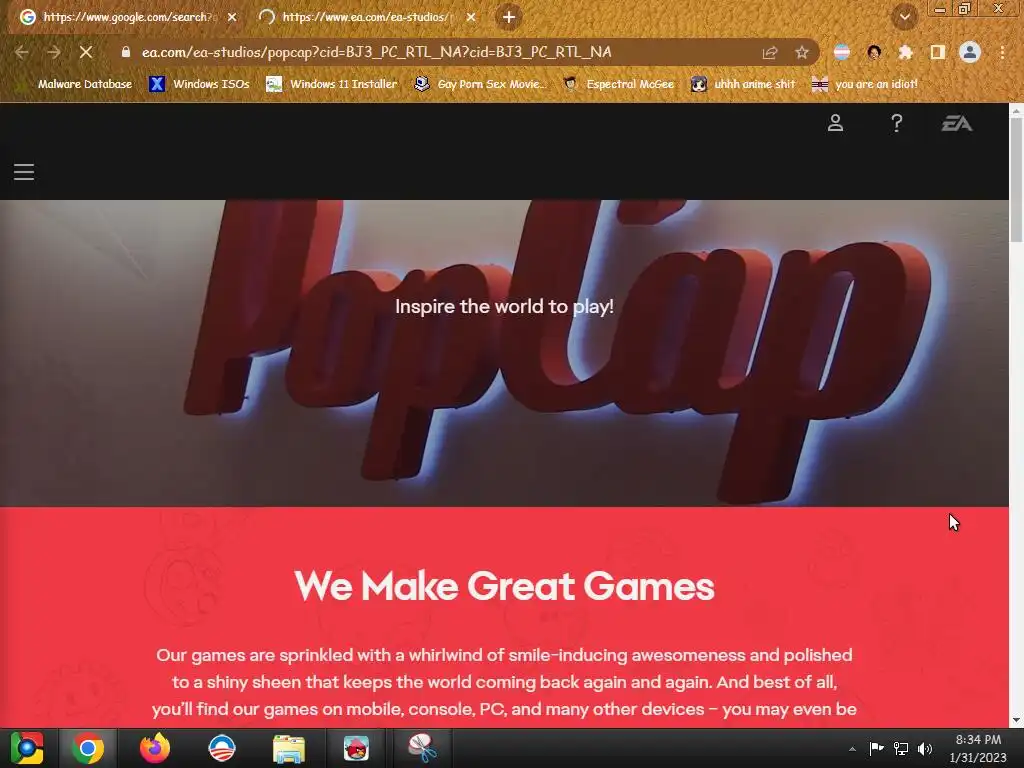Click the page vertical scrollbar thumb

[x=1016, y=182]
